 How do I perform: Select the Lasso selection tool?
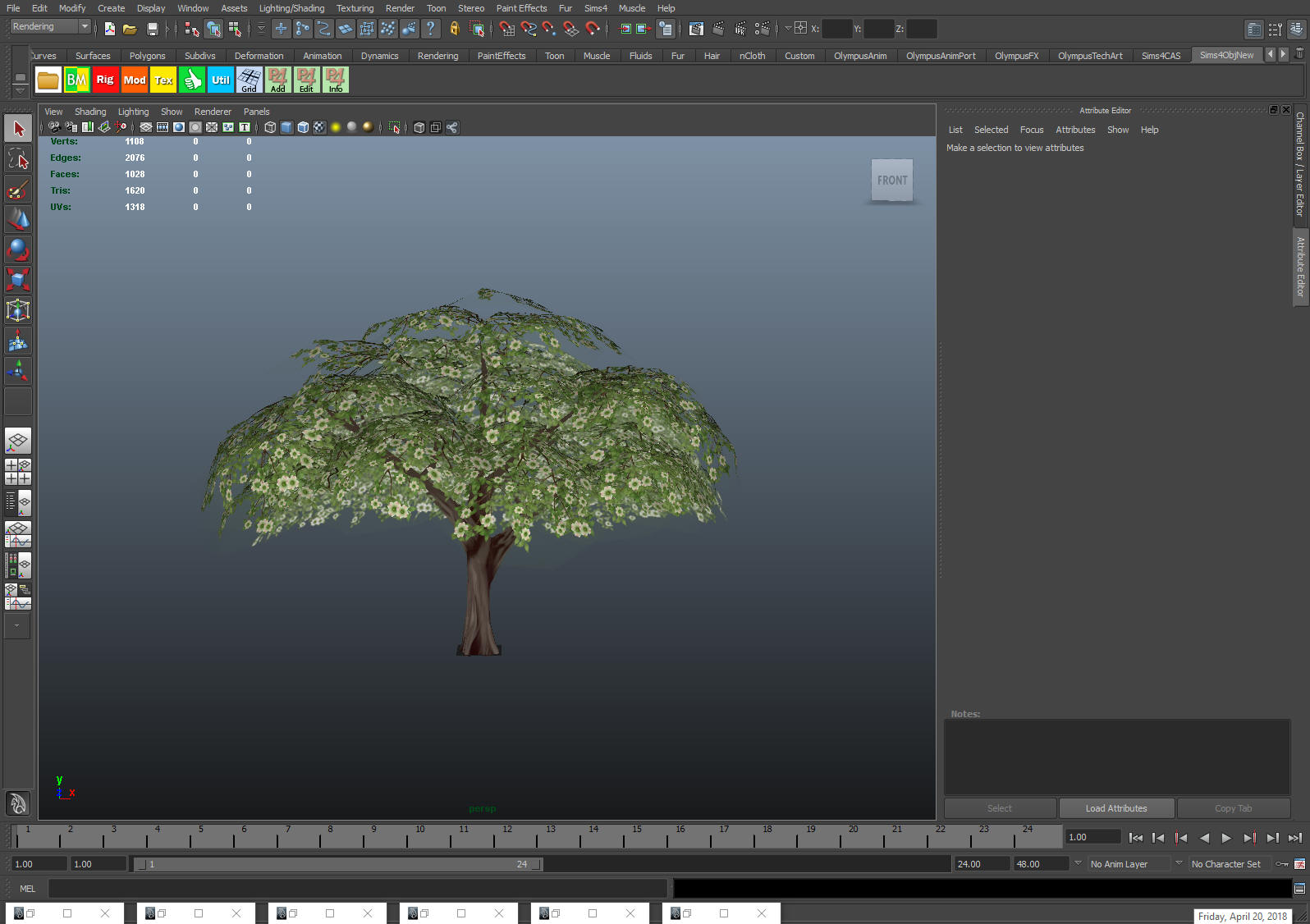[x=18, y=158]
